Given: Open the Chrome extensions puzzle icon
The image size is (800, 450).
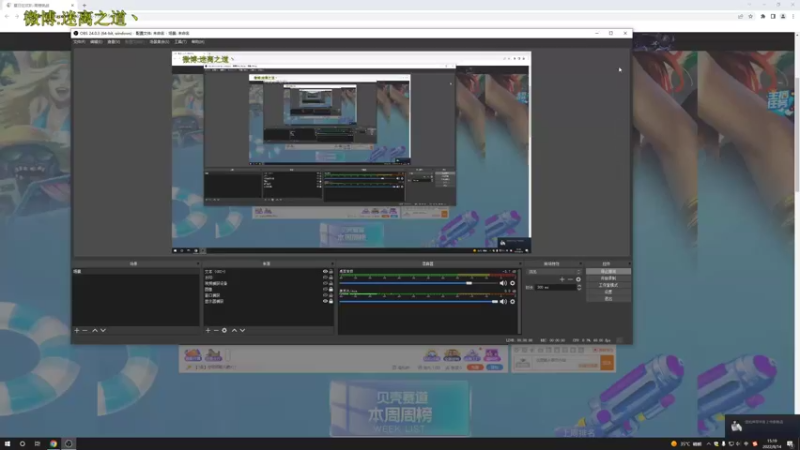Looking at the screenshot, I should coord(763,16).
